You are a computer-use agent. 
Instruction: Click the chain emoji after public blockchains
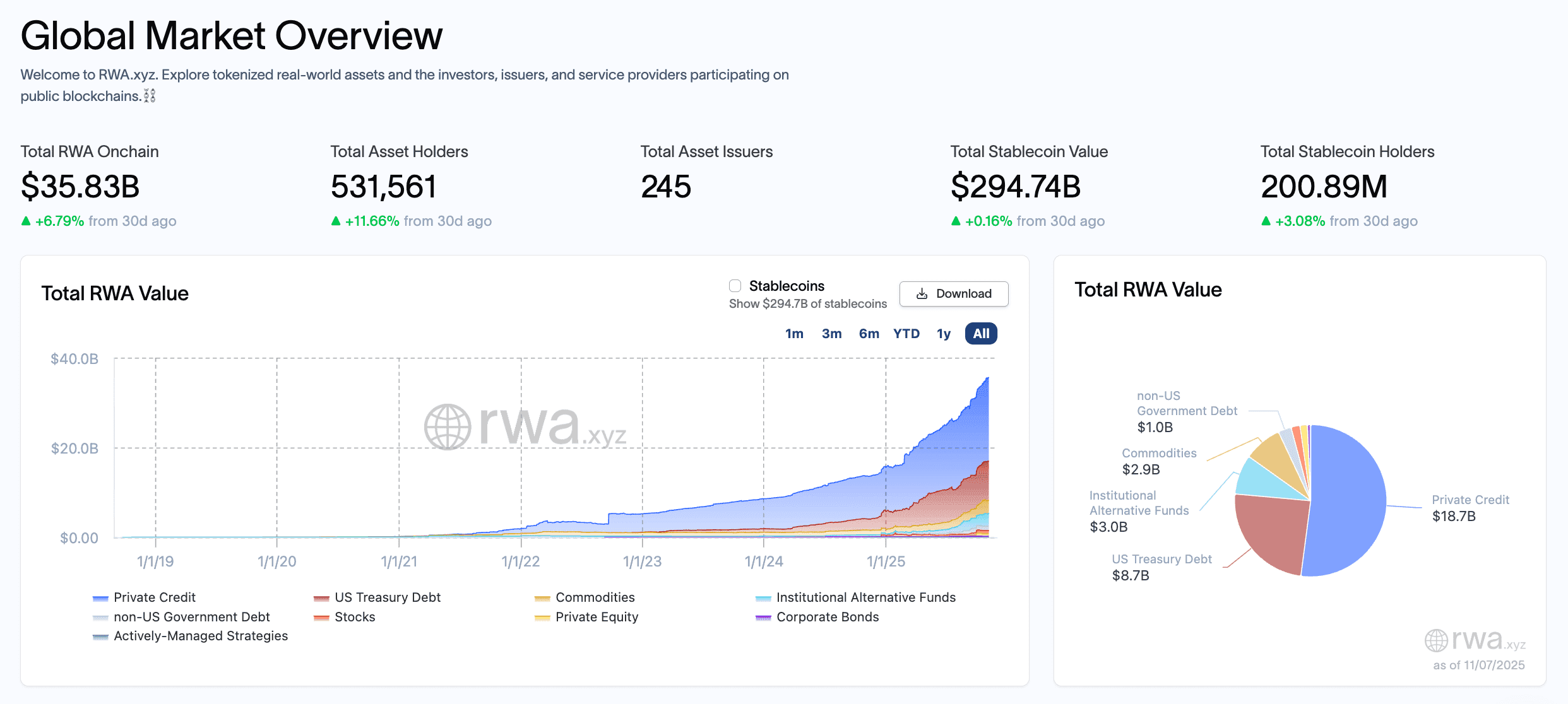pyautogui.click(x=150, y=96)
